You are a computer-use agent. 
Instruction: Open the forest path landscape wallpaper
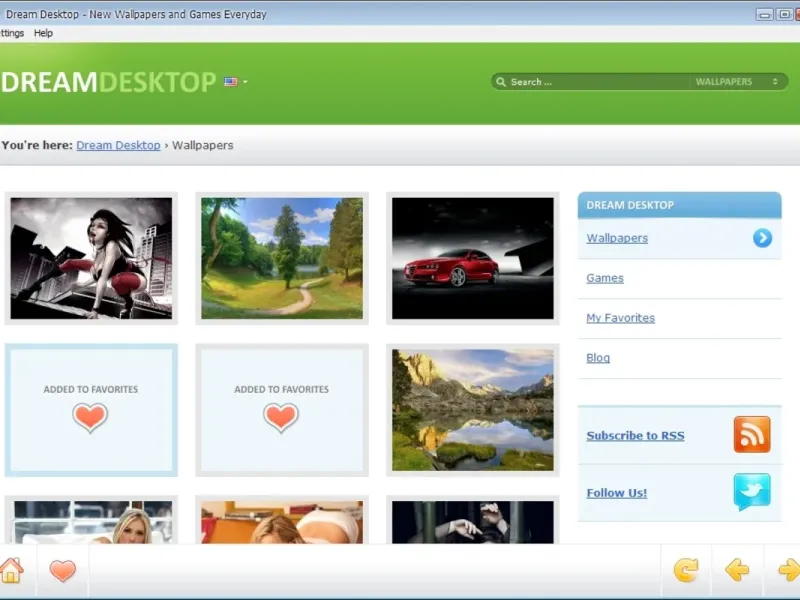[282, 258]
